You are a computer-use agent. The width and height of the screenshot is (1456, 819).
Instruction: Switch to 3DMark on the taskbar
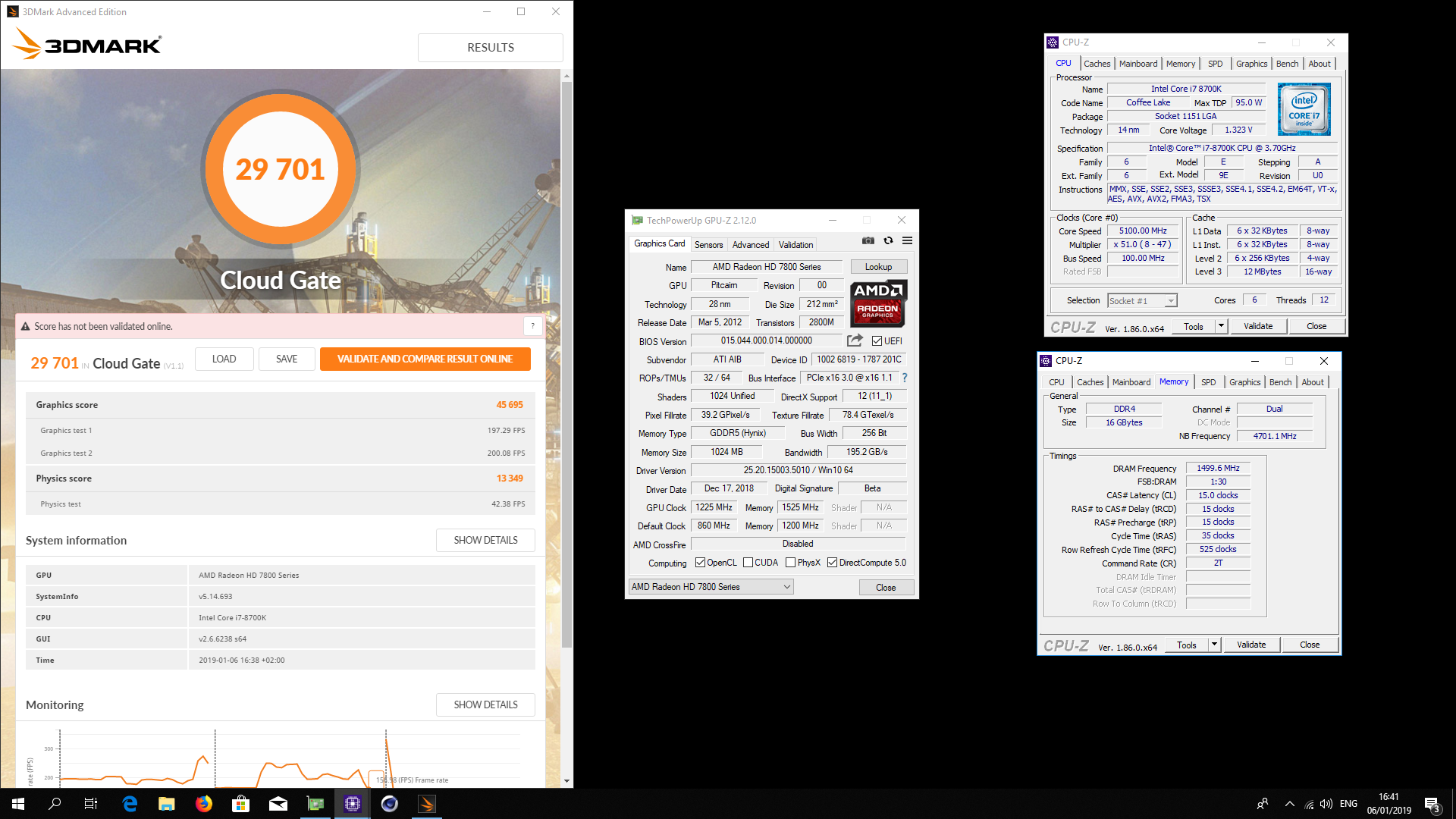click(x=427, y=804)
